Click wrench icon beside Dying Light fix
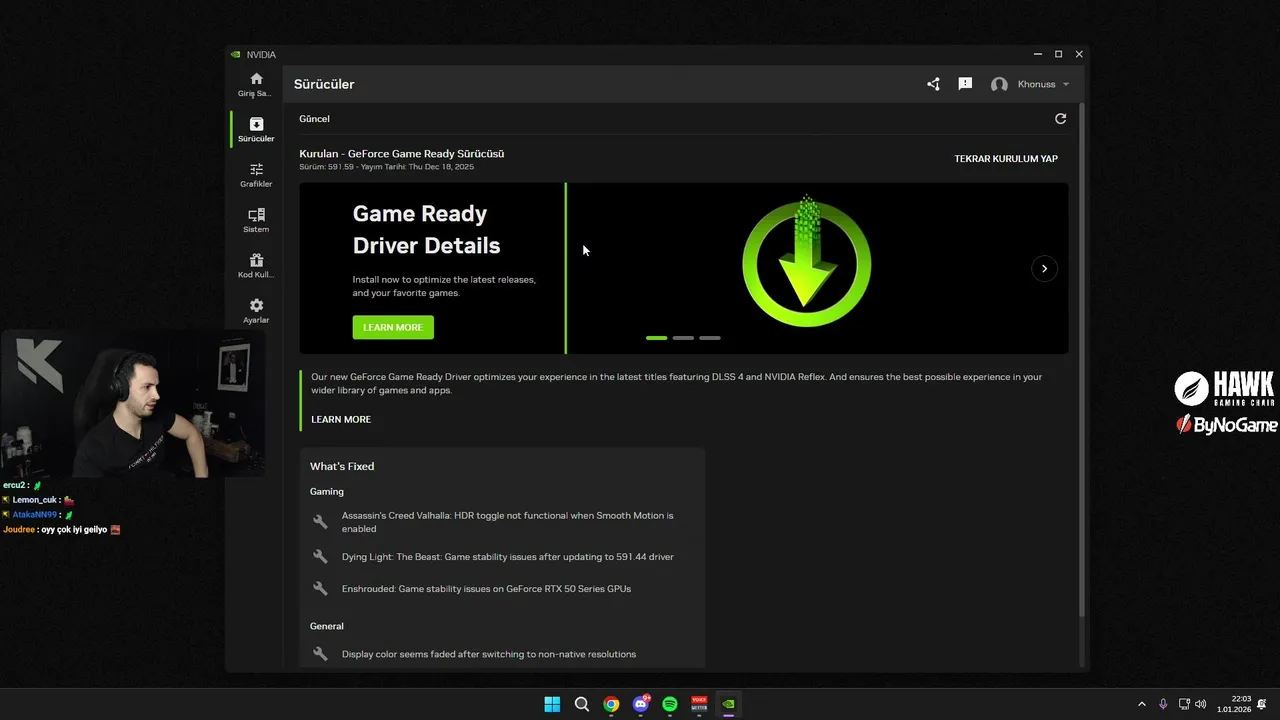 pos(320,557)
